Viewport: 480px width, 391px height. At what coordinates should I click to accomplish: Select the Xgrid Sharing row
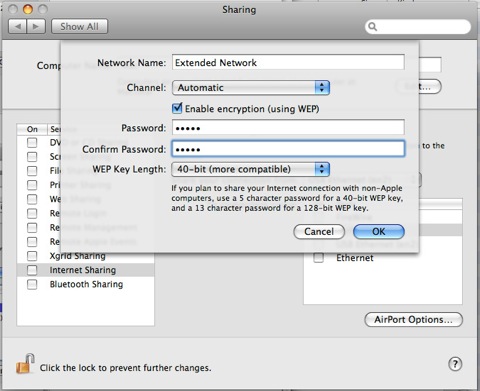[x=85, y=256]
